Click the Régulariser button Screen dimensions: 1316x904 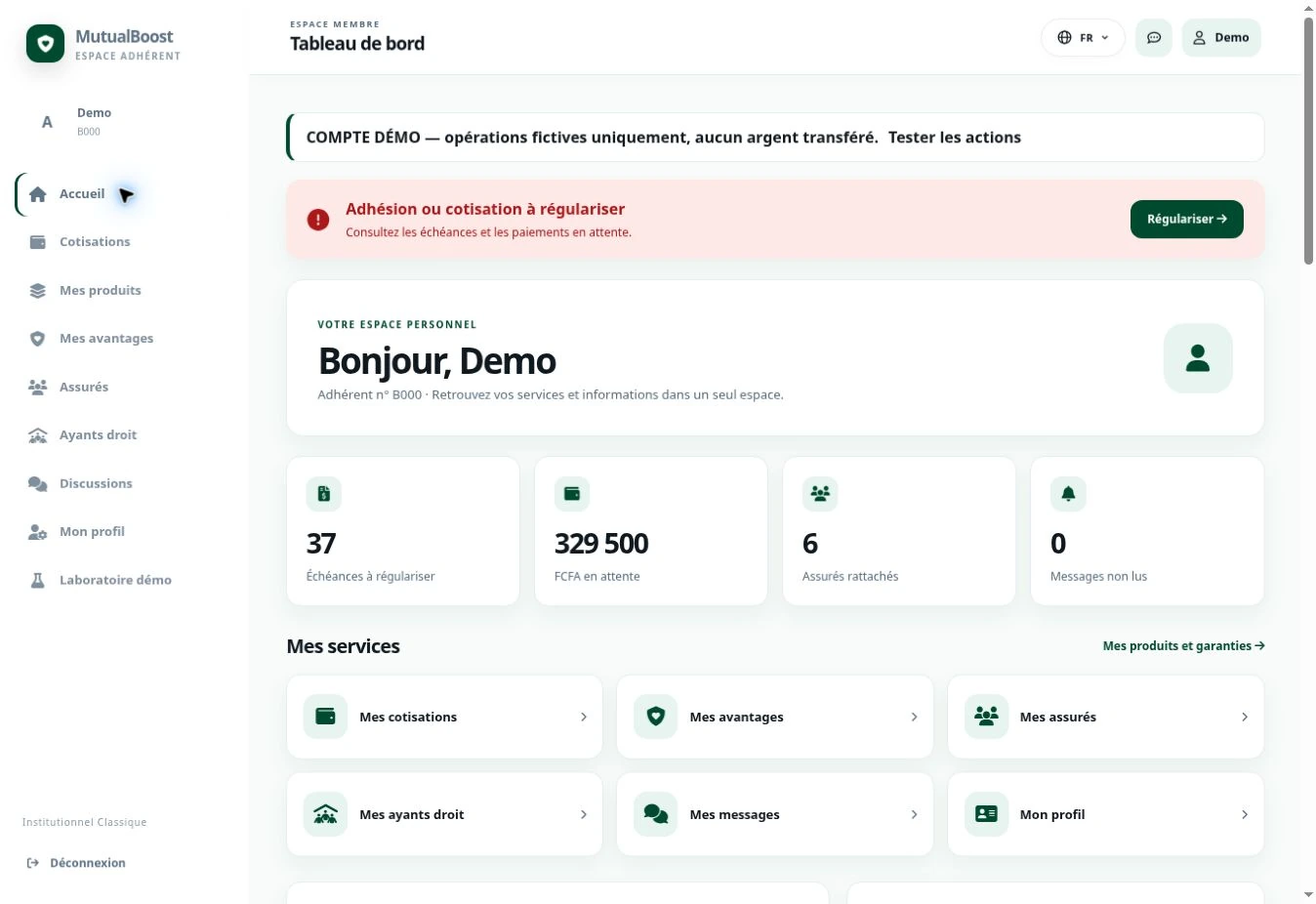tap(1186, 220)
